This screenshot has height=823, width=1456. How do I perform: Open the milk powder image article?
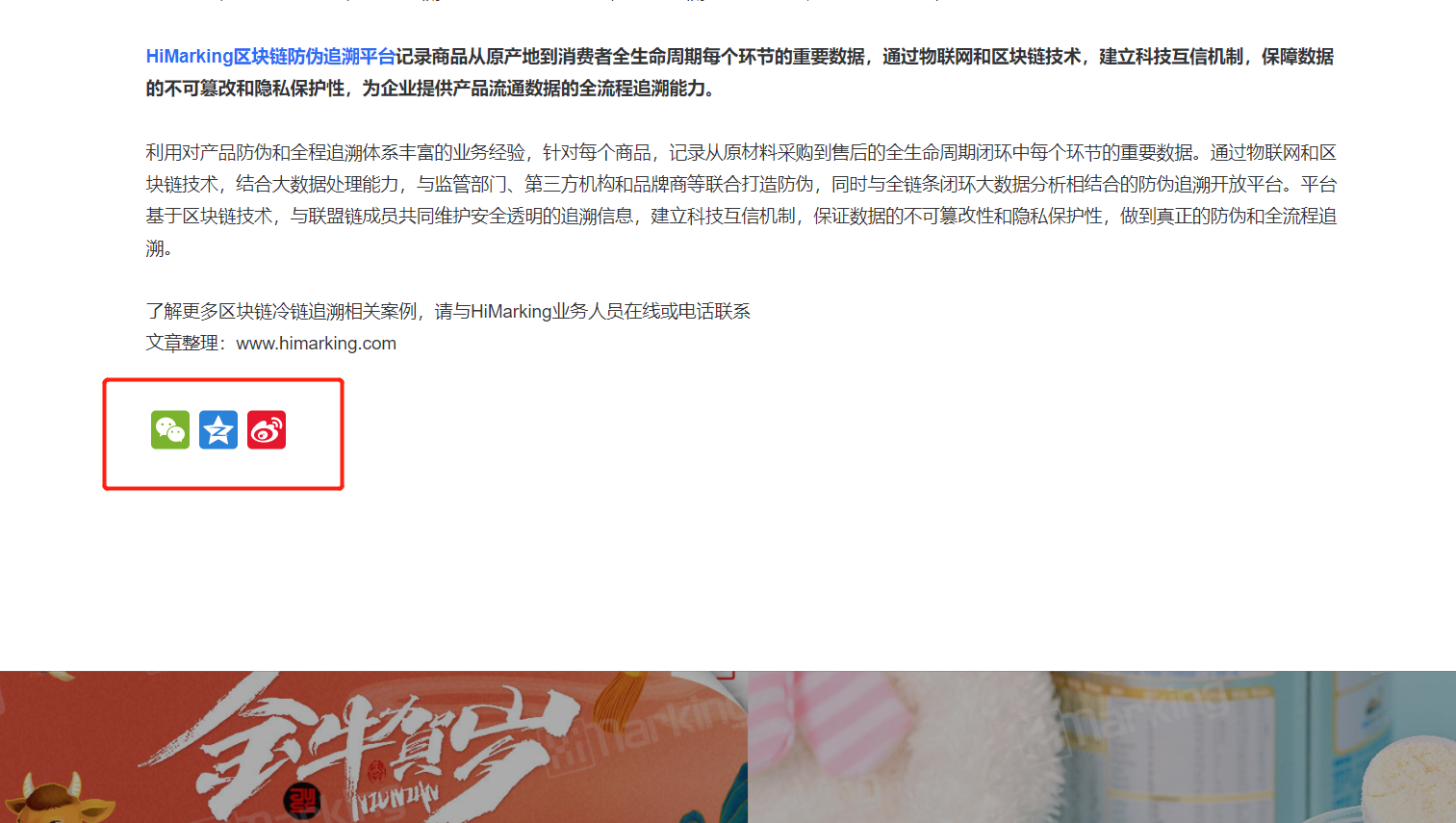pos(1102,747)
